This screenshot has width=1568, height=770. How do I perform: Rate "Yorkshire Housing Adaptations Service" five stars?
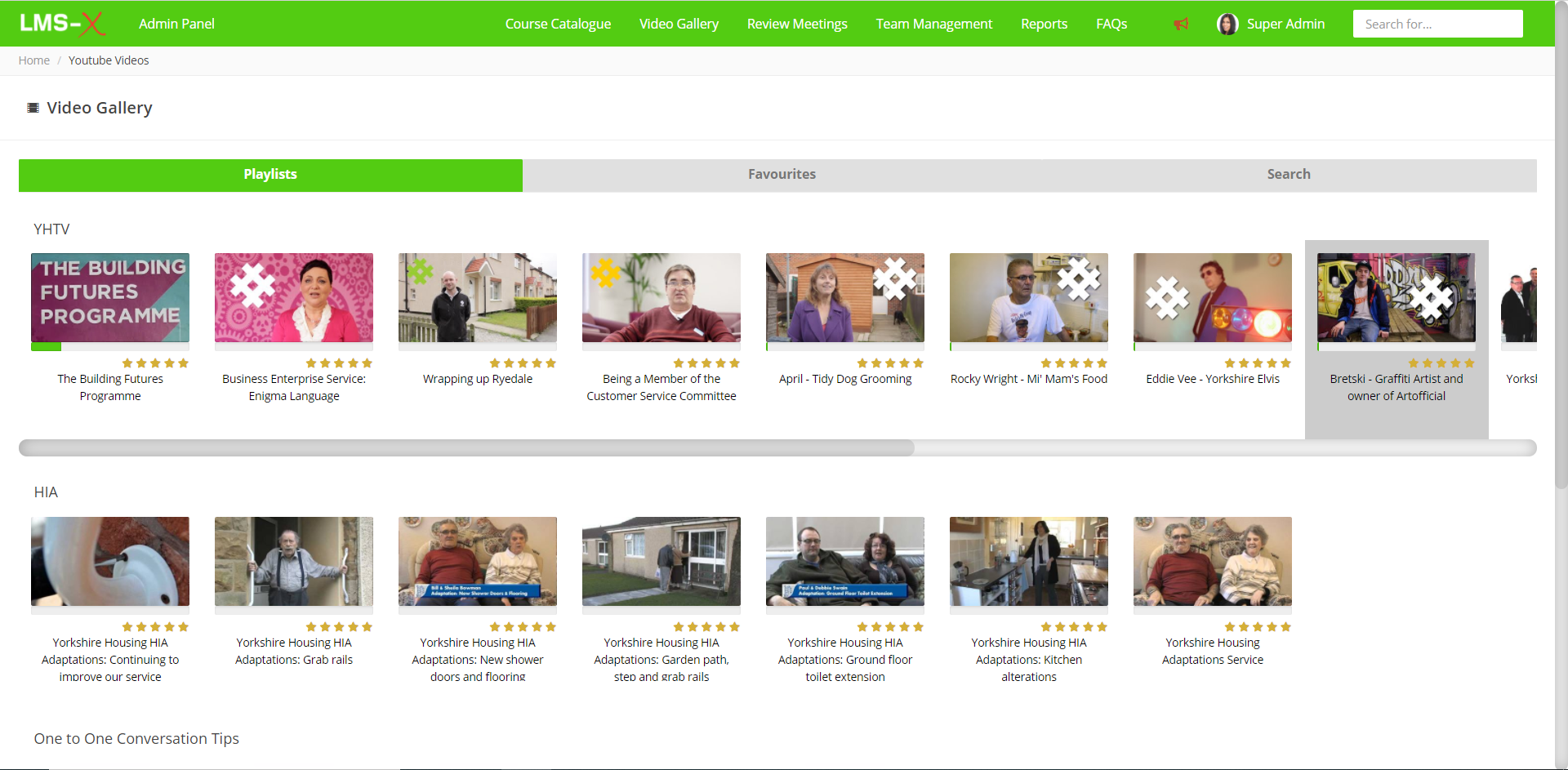click(x=1287, y=627)
